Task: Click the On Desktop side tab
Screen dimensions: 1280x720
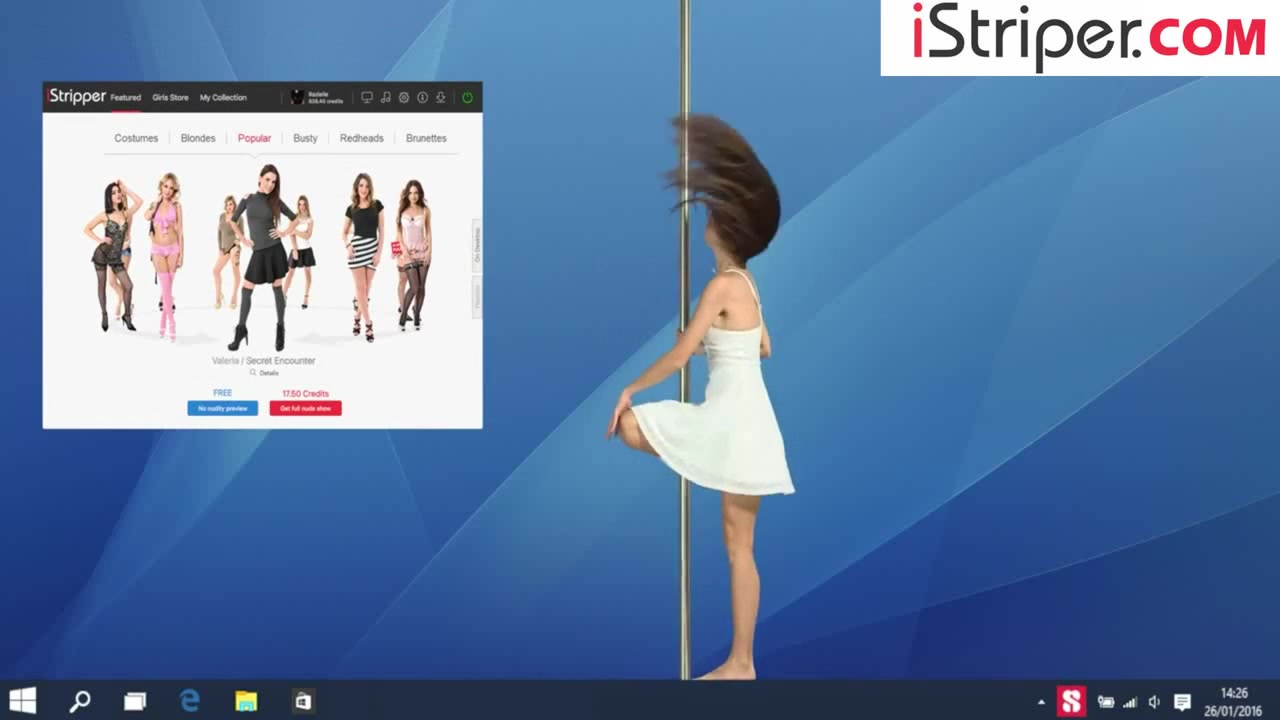Action: point(477,244)
